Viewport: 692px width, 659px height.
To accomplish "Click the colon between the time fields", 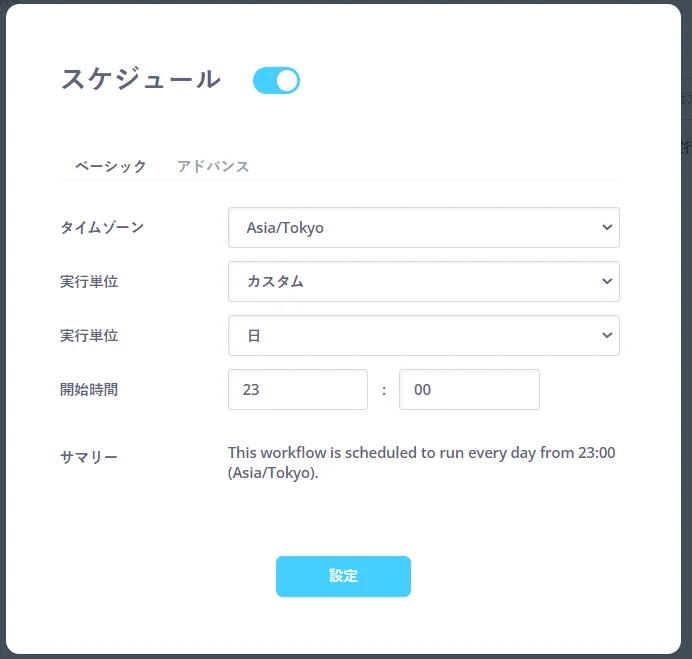I will click(x=384, y=391).
